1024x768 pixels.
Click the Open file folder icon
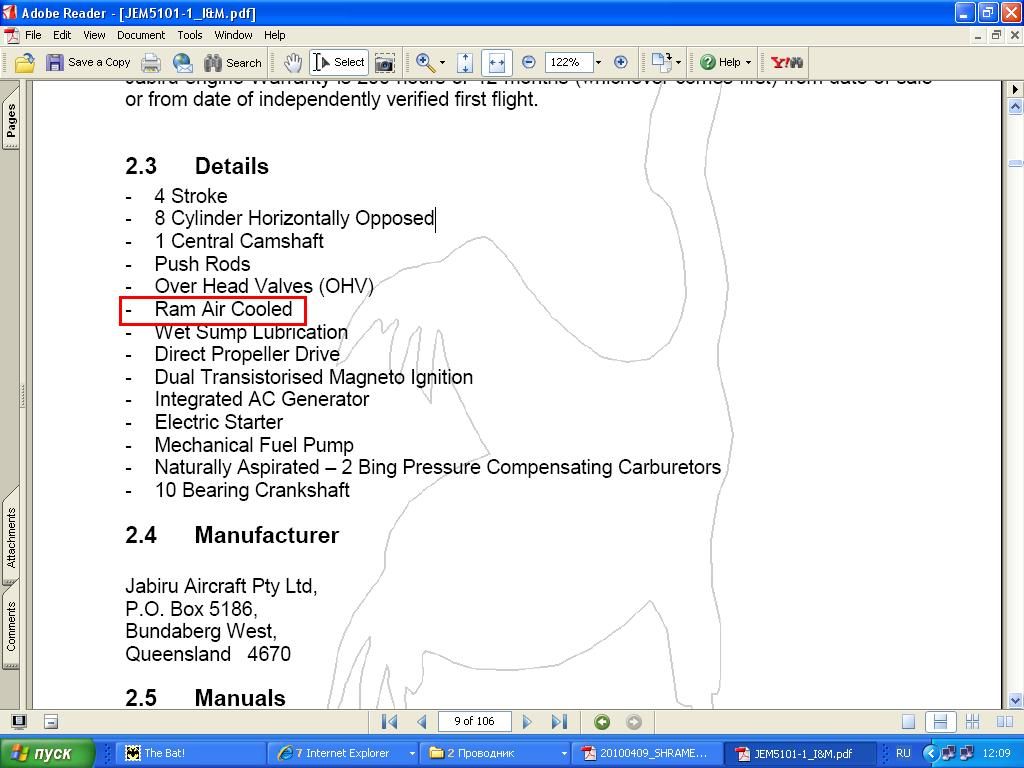click(x=24, y=63)
